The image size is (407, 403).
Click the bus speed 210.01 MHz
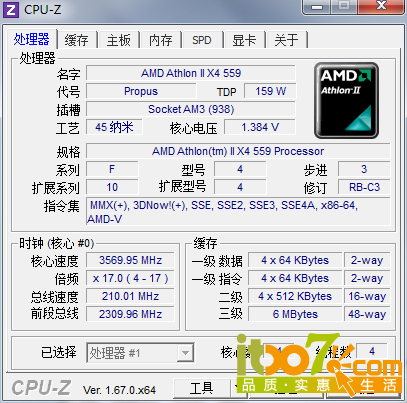(x=130, y=296)
